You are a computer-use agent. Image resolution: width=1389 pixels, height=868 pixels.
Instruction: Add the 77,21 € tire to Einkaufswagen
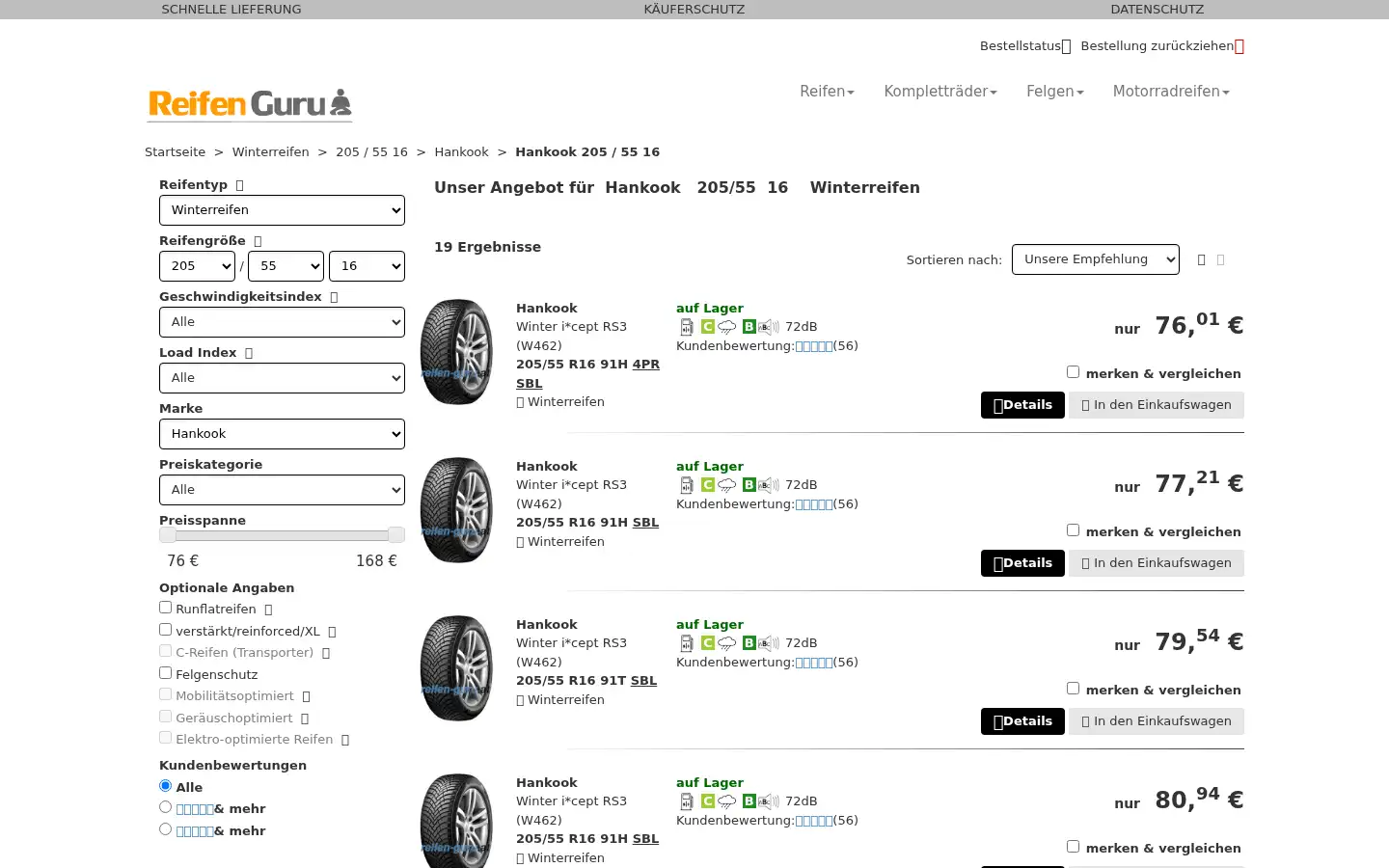click(x=1157, y=563)
